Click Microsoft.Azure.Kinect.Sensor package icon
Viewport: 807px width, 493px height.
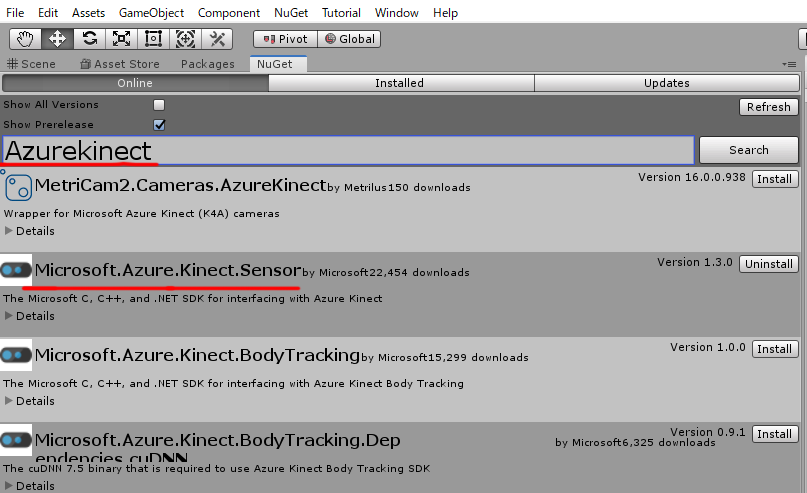point(16,270)
